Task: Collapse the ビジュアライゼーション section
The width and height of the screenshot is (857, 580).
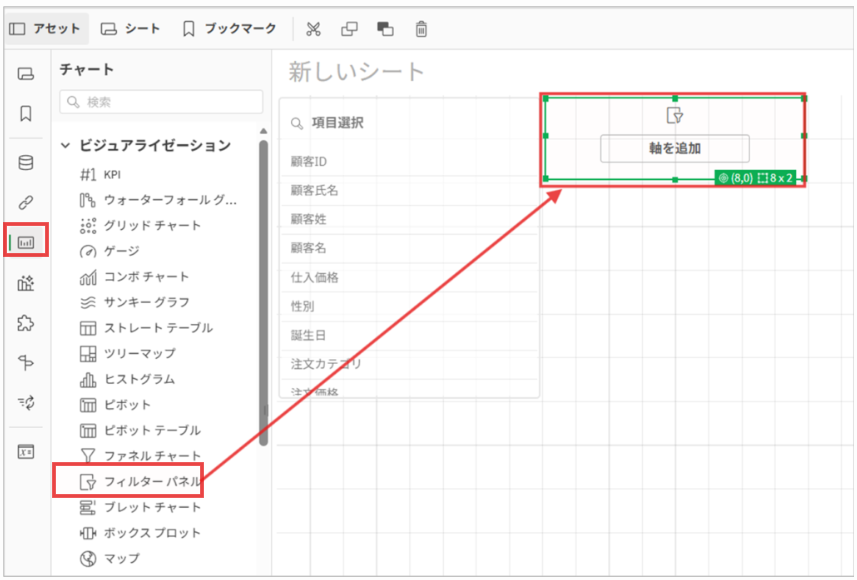Action: (66, 146)
